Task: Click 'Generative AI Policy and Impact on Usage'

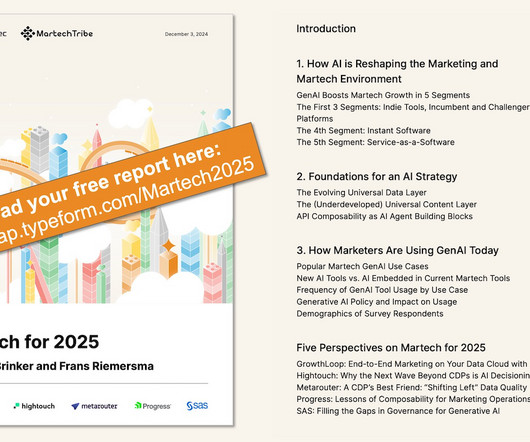Action: 377,302
